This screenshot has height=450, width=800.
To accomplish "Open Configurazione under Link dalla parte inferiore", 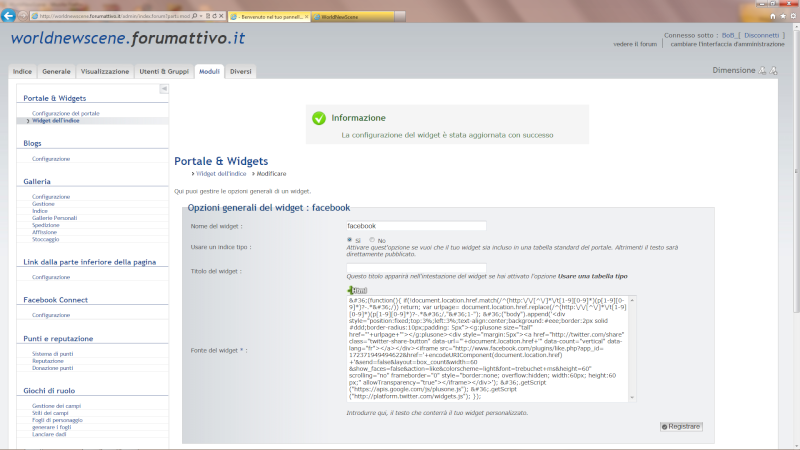I will (51, 278).
